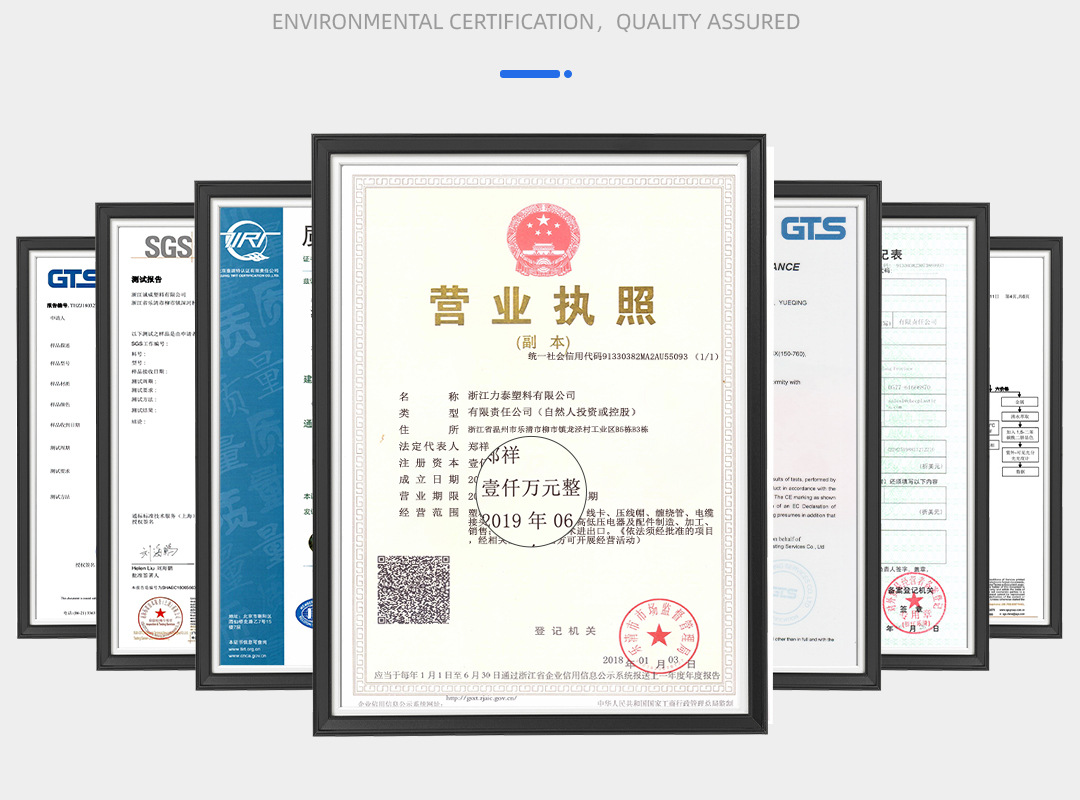1080x800 pixels.
Task: Click the GTS logo on leftmost certificate
Action: coord(72,279)
